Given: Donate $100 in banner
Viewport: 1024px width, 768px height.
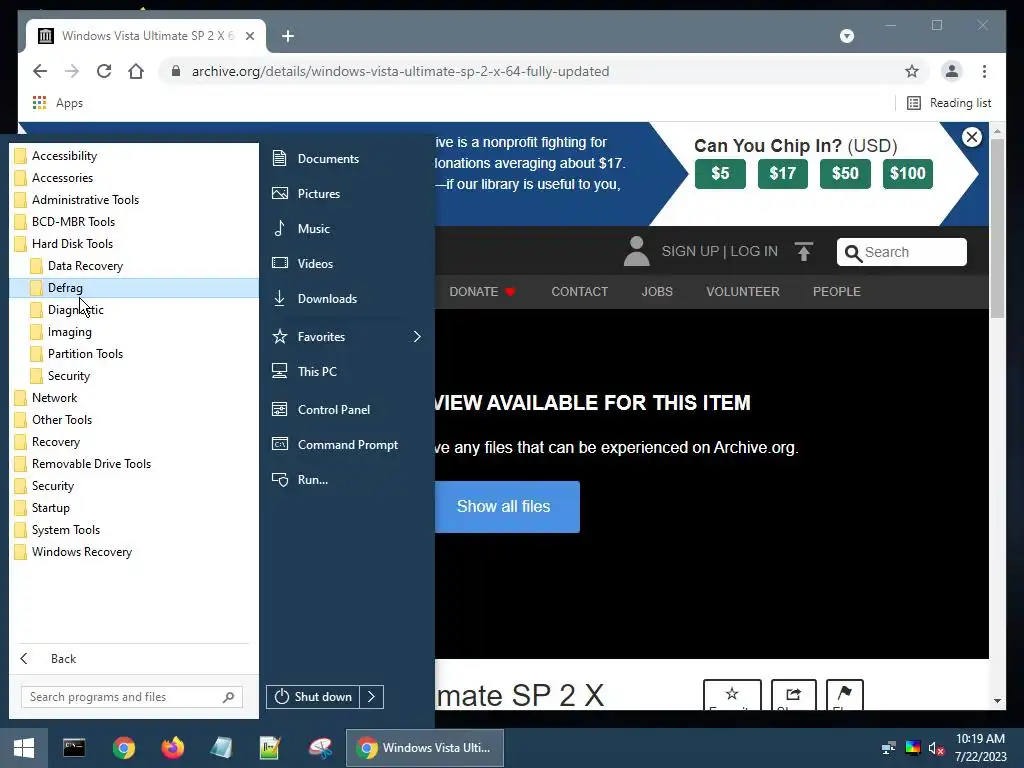Looking at the screenshot, I should point(908,173).
